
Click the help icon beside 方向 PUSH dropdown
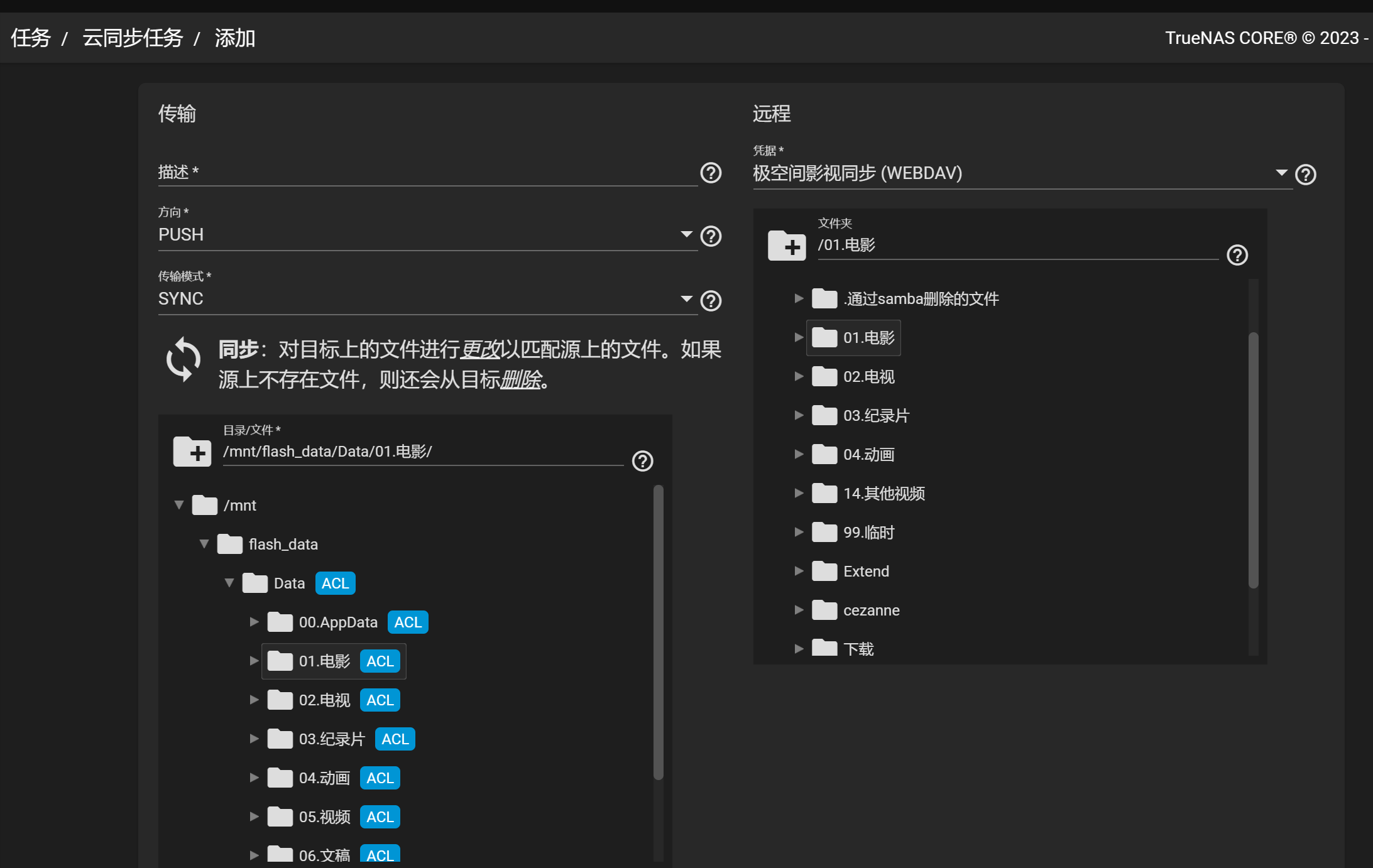[x=711, y=236]
